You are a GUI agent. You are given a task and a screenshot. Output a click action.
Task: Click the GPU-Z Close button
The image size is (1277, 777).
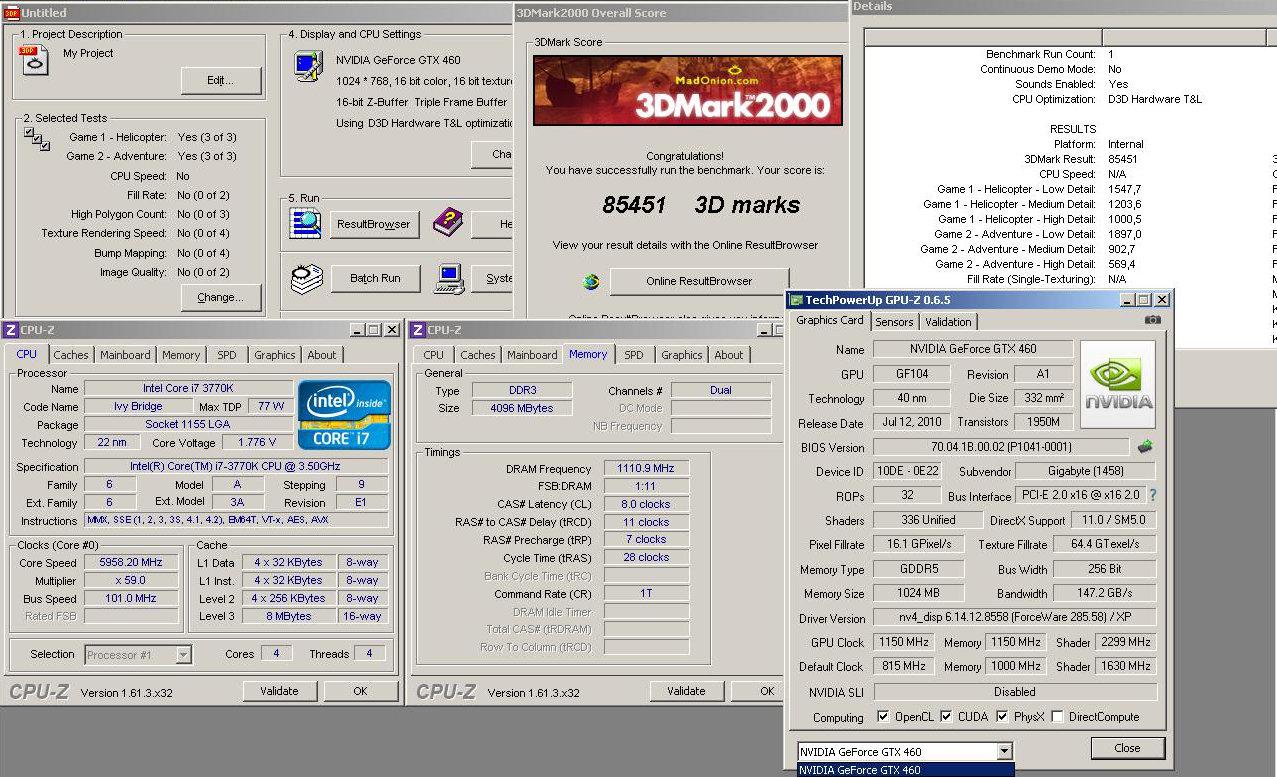tap(1127, 748)
